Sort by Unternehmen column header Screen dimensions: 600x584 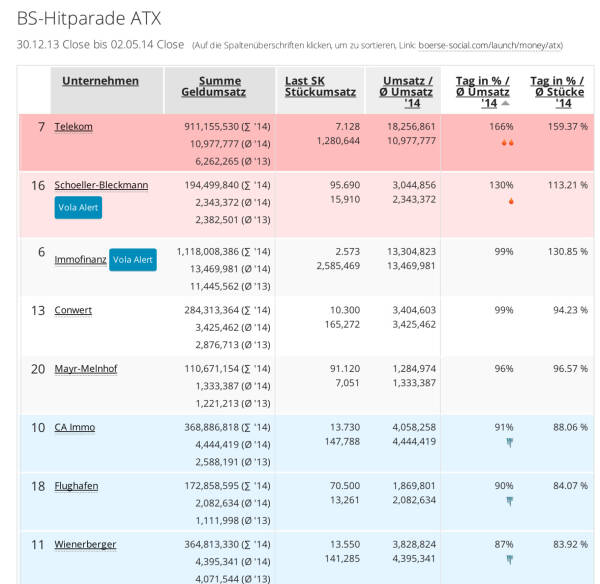(100, 81)
